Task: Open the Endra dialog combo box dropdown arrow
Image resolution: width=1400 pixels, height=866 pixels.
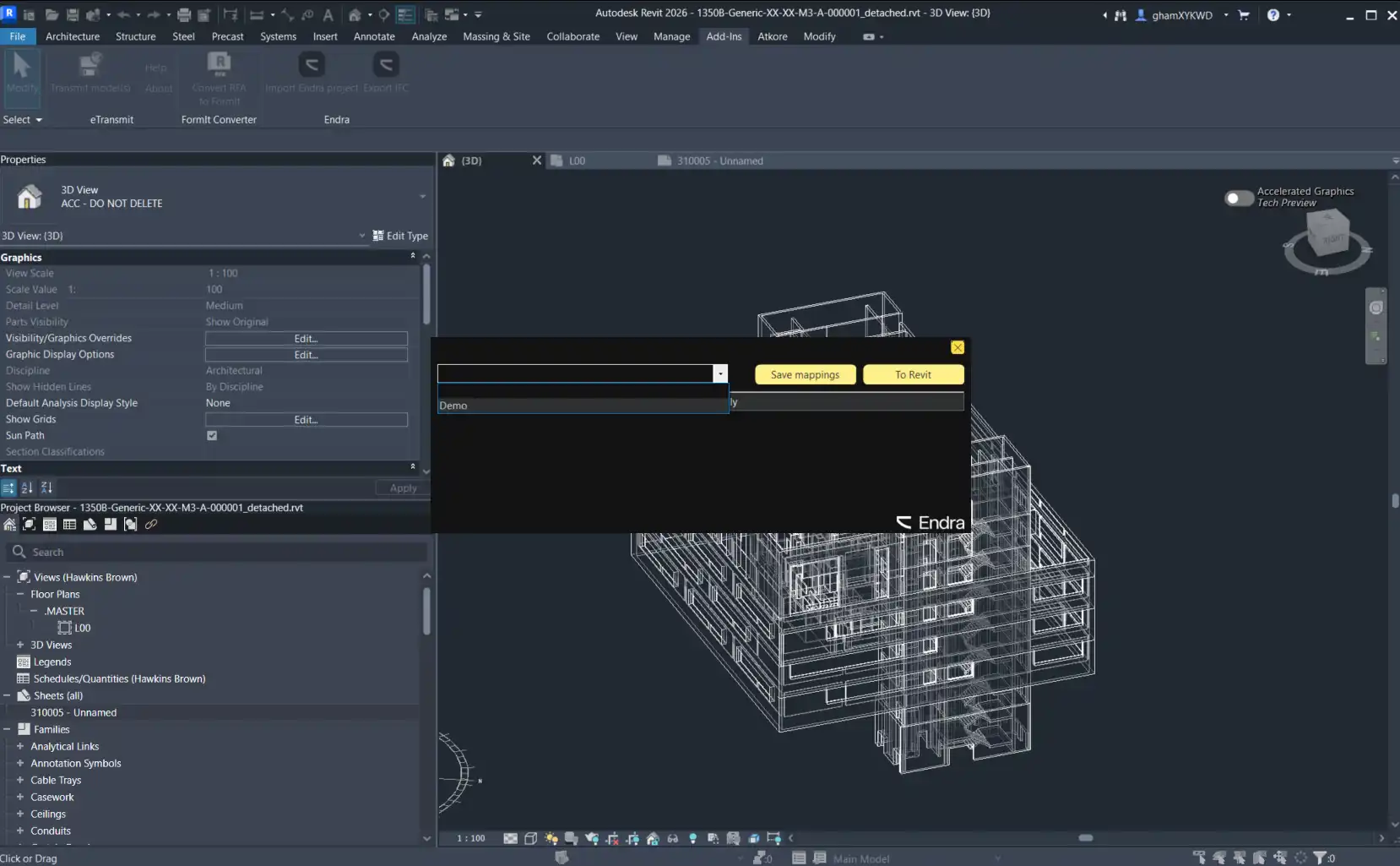Action: 720,374
